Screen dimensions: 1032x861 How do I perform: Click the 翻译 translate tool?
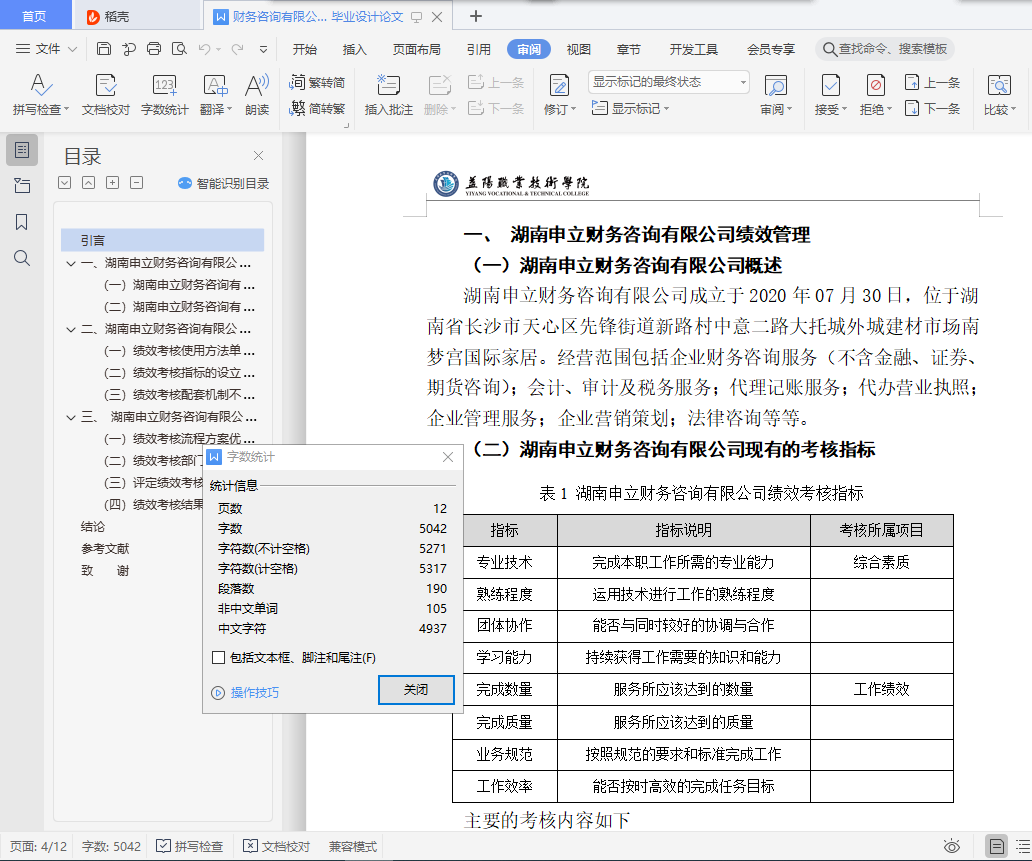tap(215, 94)
